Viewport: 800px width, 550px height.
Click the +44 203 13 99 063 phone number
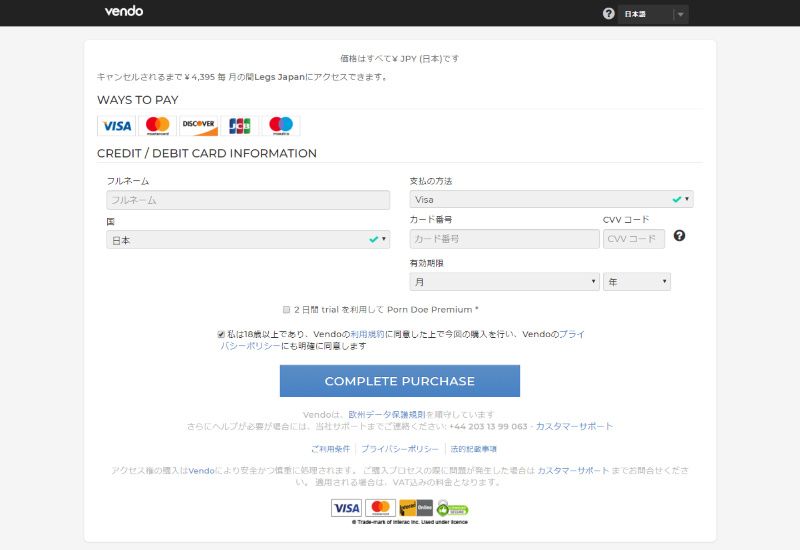(x=488, y=427)
